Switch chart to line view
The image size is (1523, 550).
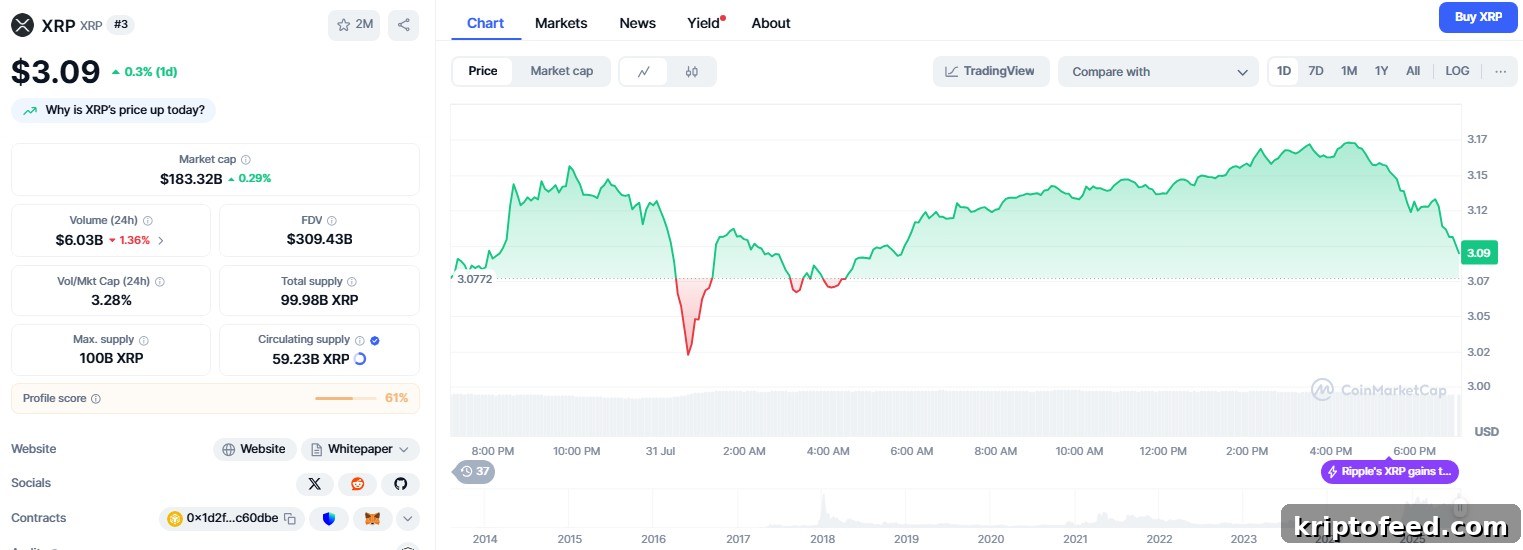point(644,71)
